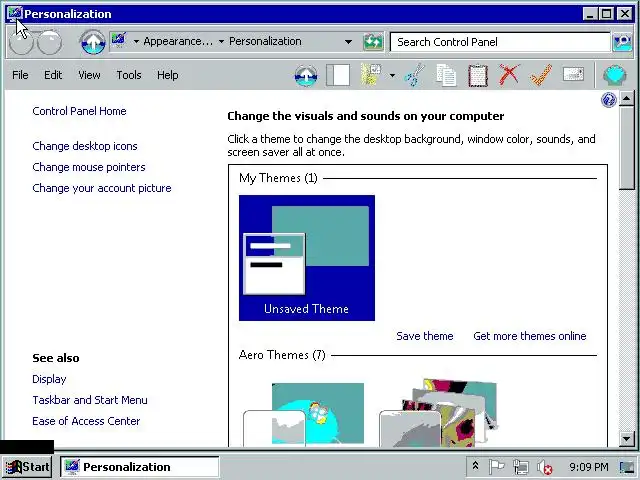Click the search magnifier icon
The image size is (640, 480).
pyautogui.click(x=622, y=42)
